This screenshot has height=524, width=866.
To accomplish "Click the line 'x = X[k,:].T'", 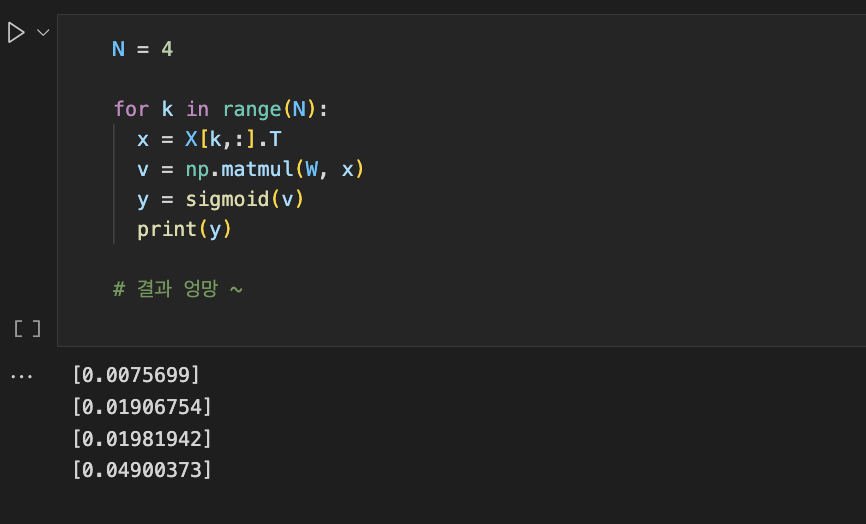I will [x=209, y=139].
